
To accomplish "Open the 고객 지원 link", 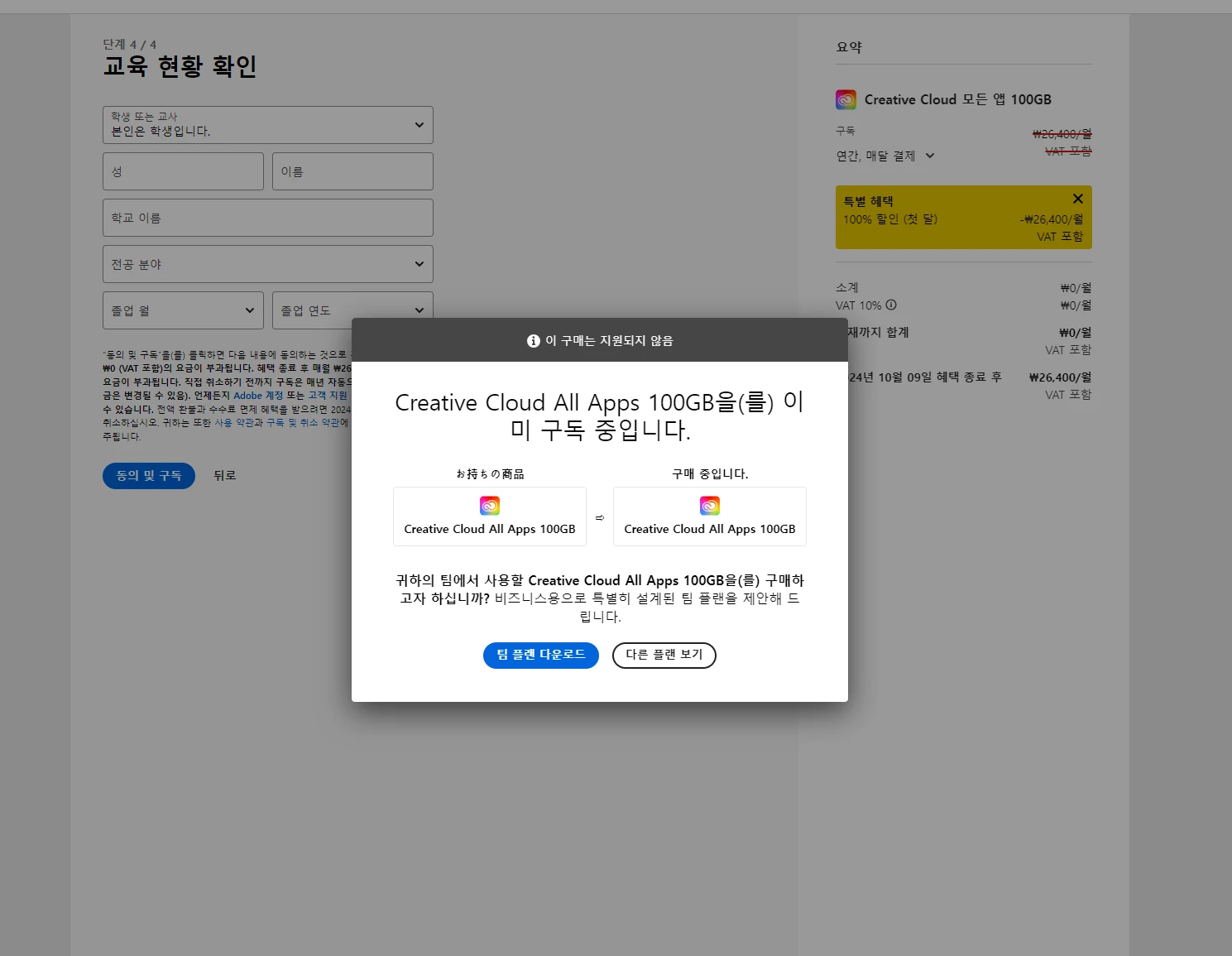I will (x=328, y=396).
